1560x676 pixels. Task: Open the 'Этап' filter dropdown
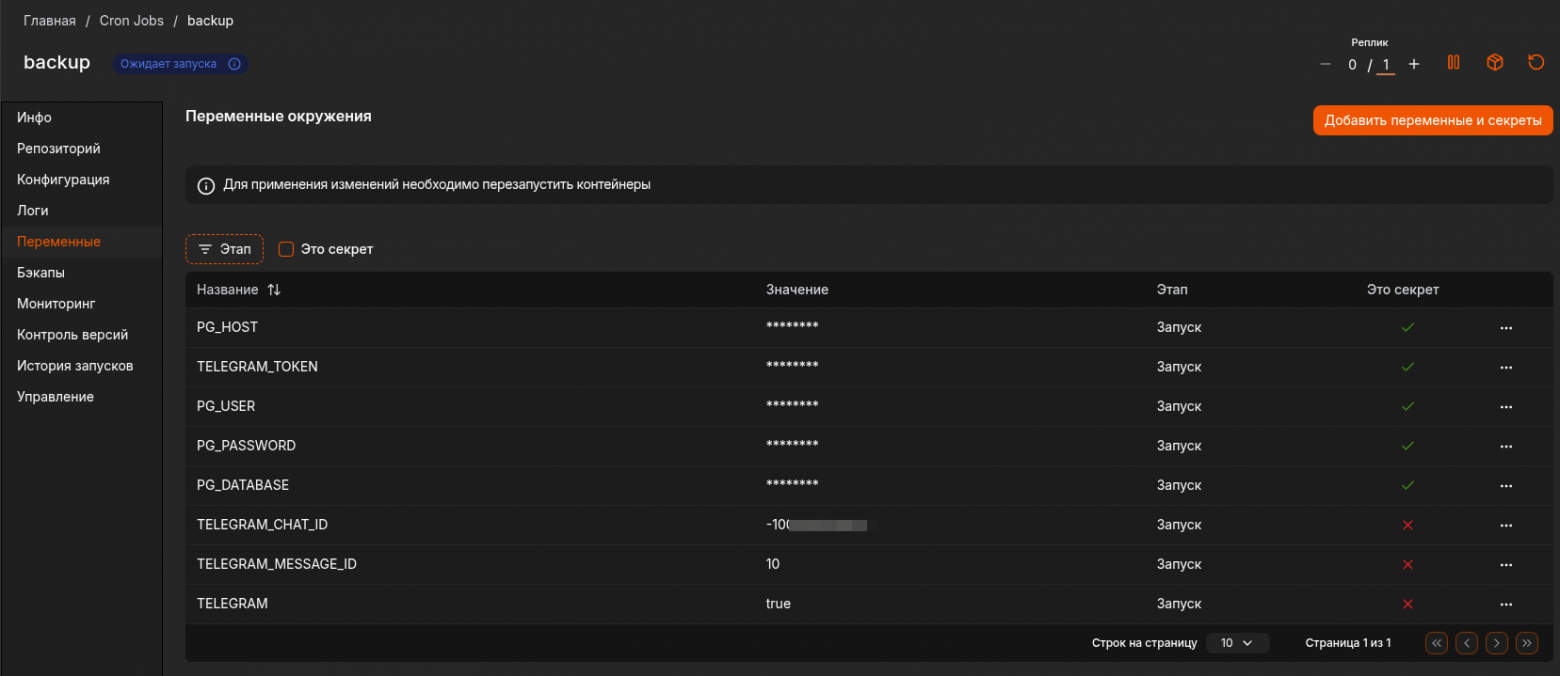point(224,249)
